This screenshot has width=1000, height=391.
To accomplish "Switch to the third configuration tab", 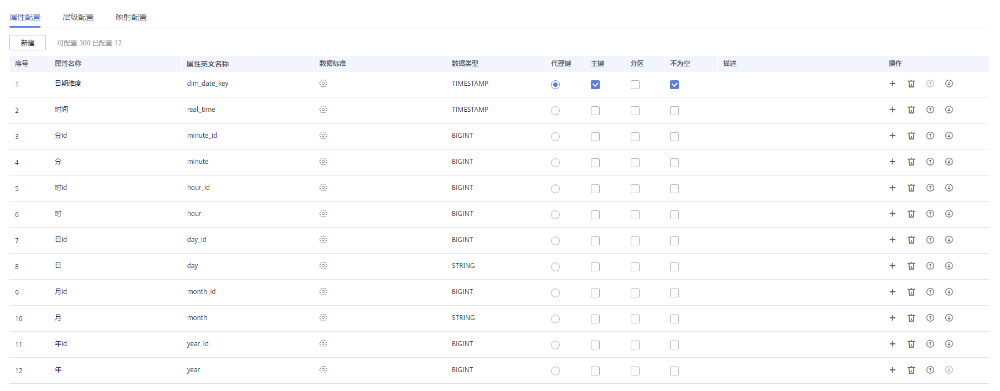I will [x=131, y=17].
